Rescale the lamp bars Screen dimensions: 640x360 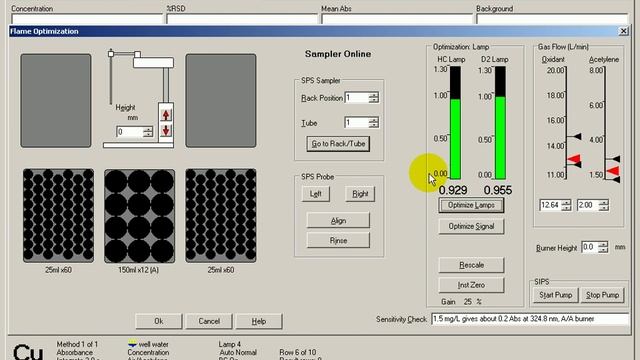(471, 265)
